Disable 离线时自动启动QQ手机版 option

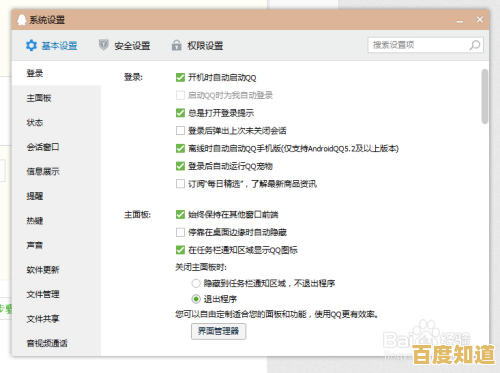click(x=180, y=148)
